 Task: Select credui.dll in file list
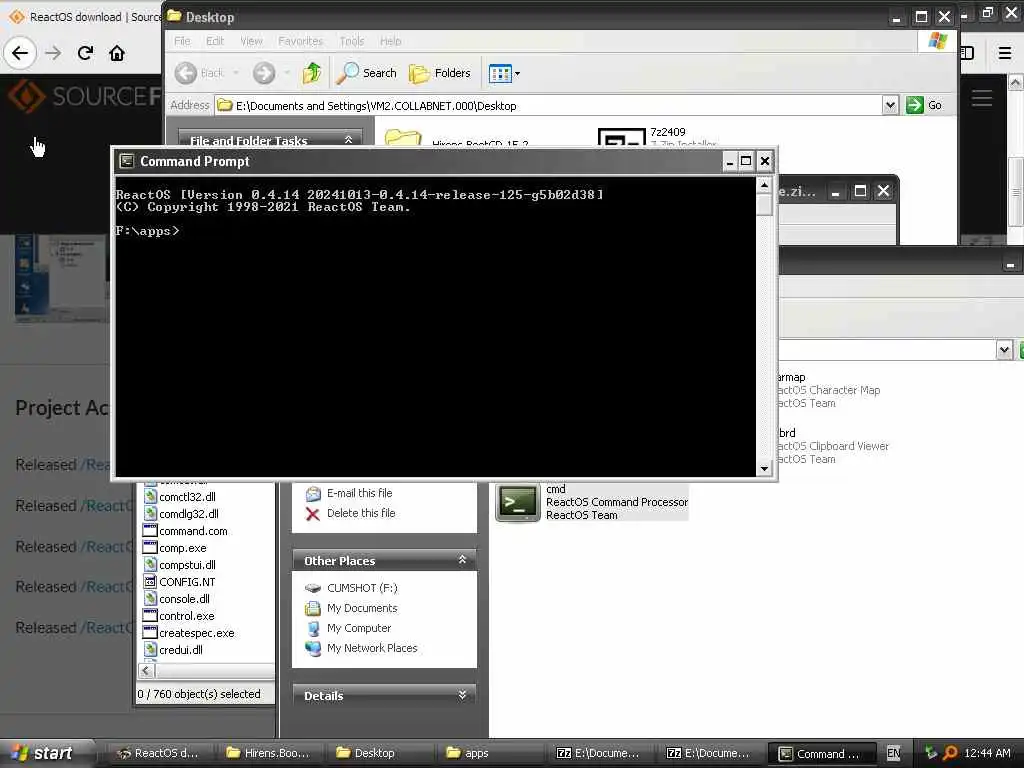click(x=173, y=650)
